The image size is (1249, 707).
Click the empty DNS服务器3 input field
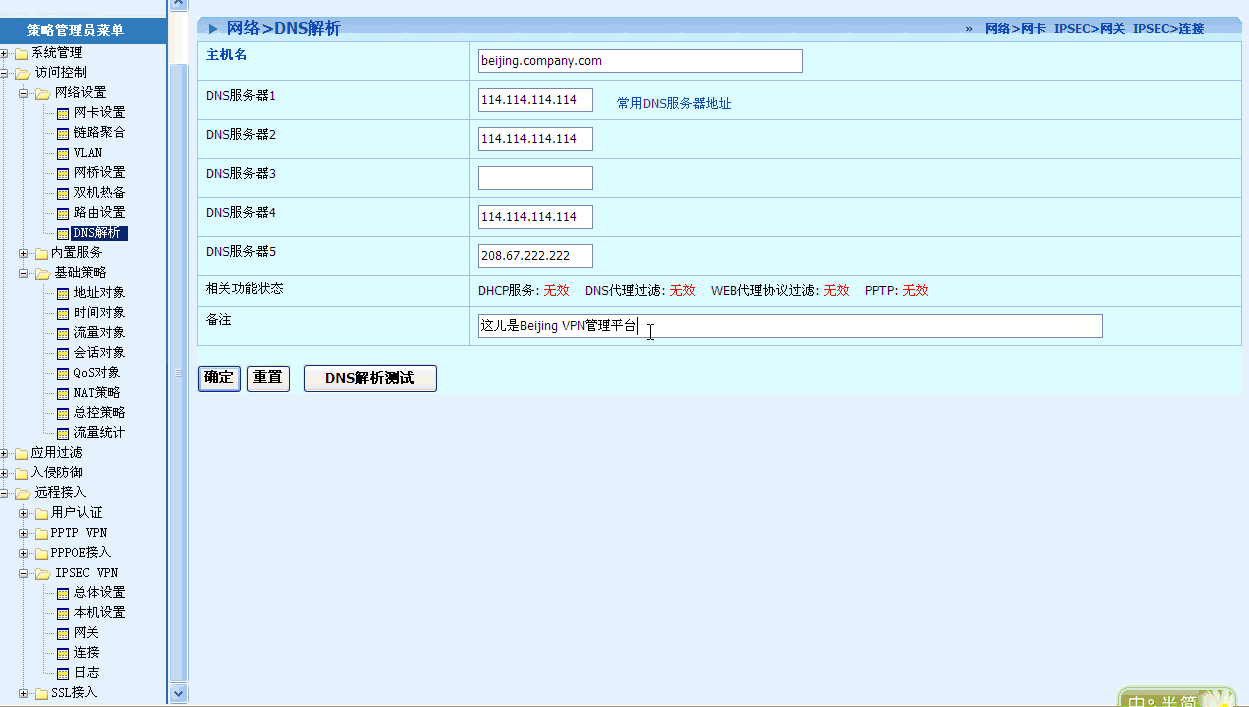(535, 178)
